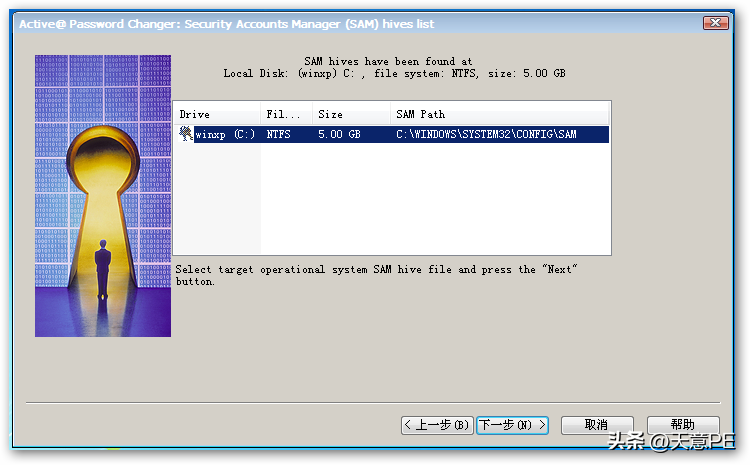750x465 pixels.
Task: Close the SAM hives list dialog
Action: click(716, 23)
